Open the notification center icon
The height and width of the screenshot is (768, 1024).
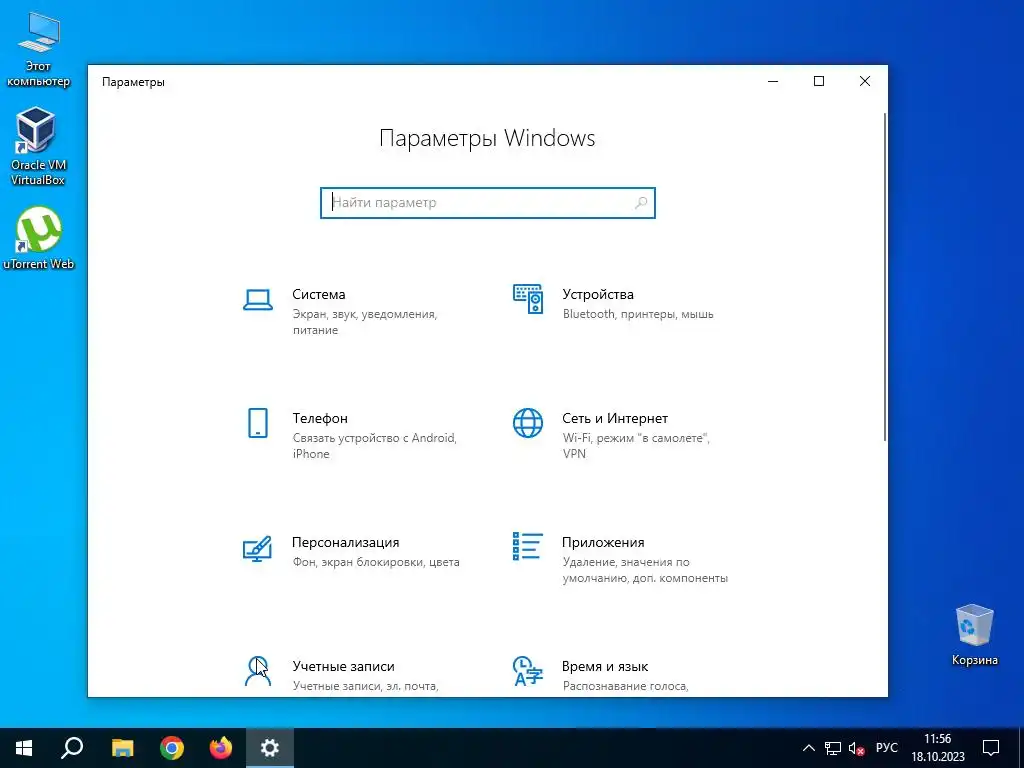pos(991,748)
